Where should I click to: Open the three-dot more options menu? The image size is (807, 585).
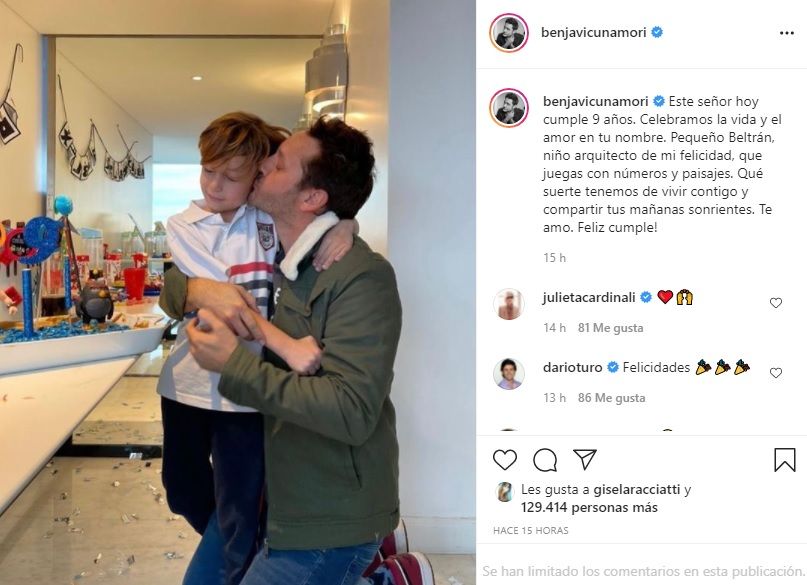[786, 33]
